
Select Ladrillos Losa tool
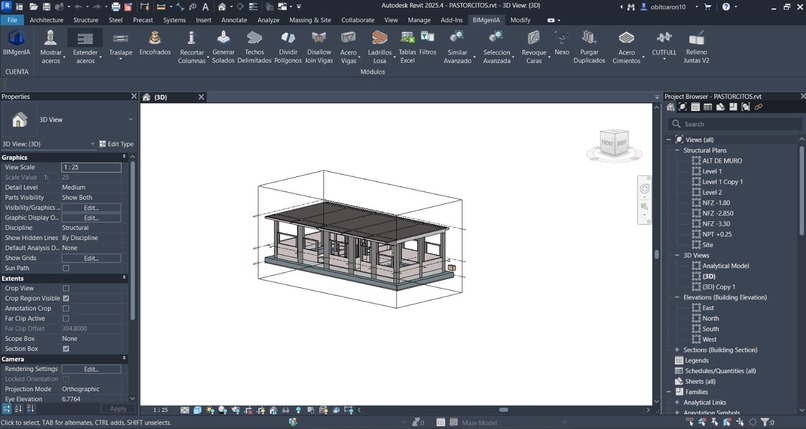[379, 46]
